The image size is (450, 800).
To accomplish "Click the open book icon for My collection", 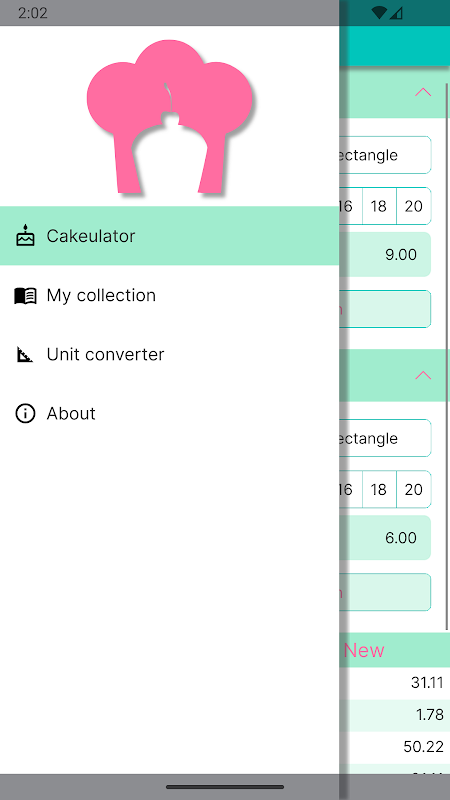I will tap(25, 295).
